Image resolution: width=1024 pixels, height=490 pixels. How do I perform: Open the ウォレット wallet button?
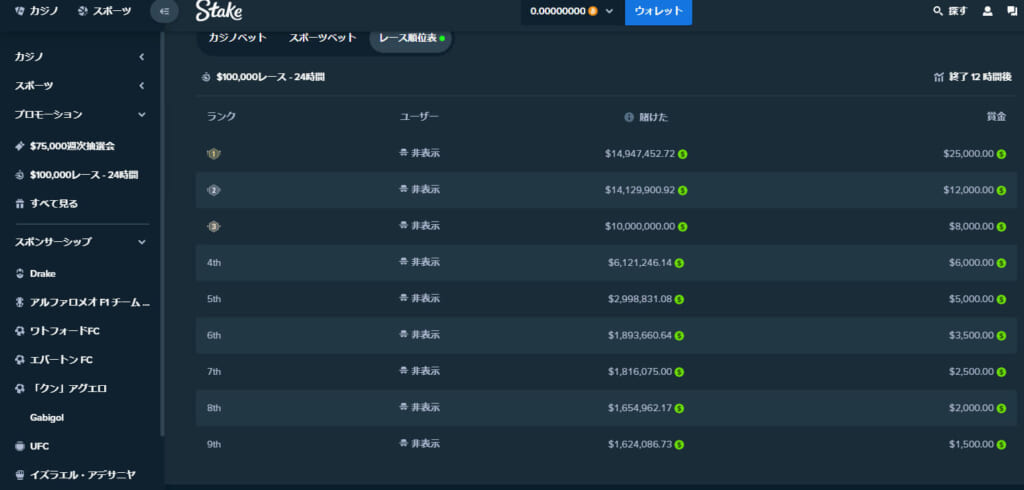(x=658, y=11)
